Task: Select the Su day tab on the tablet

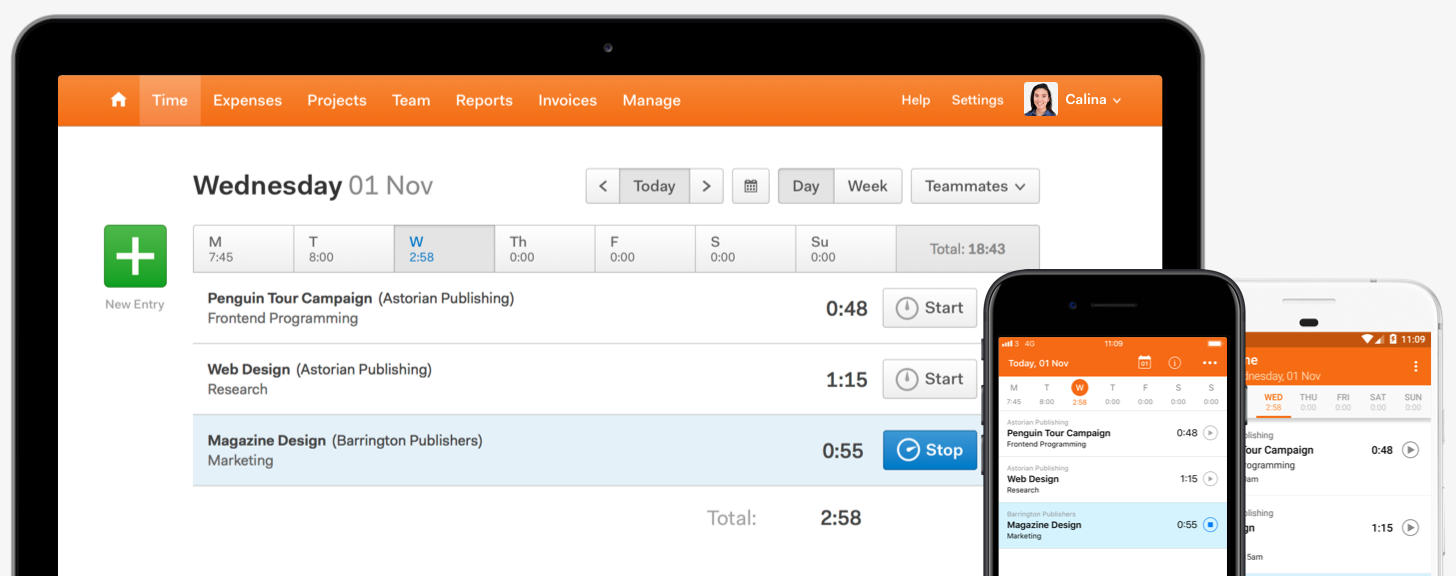Action: pos(846,249)
